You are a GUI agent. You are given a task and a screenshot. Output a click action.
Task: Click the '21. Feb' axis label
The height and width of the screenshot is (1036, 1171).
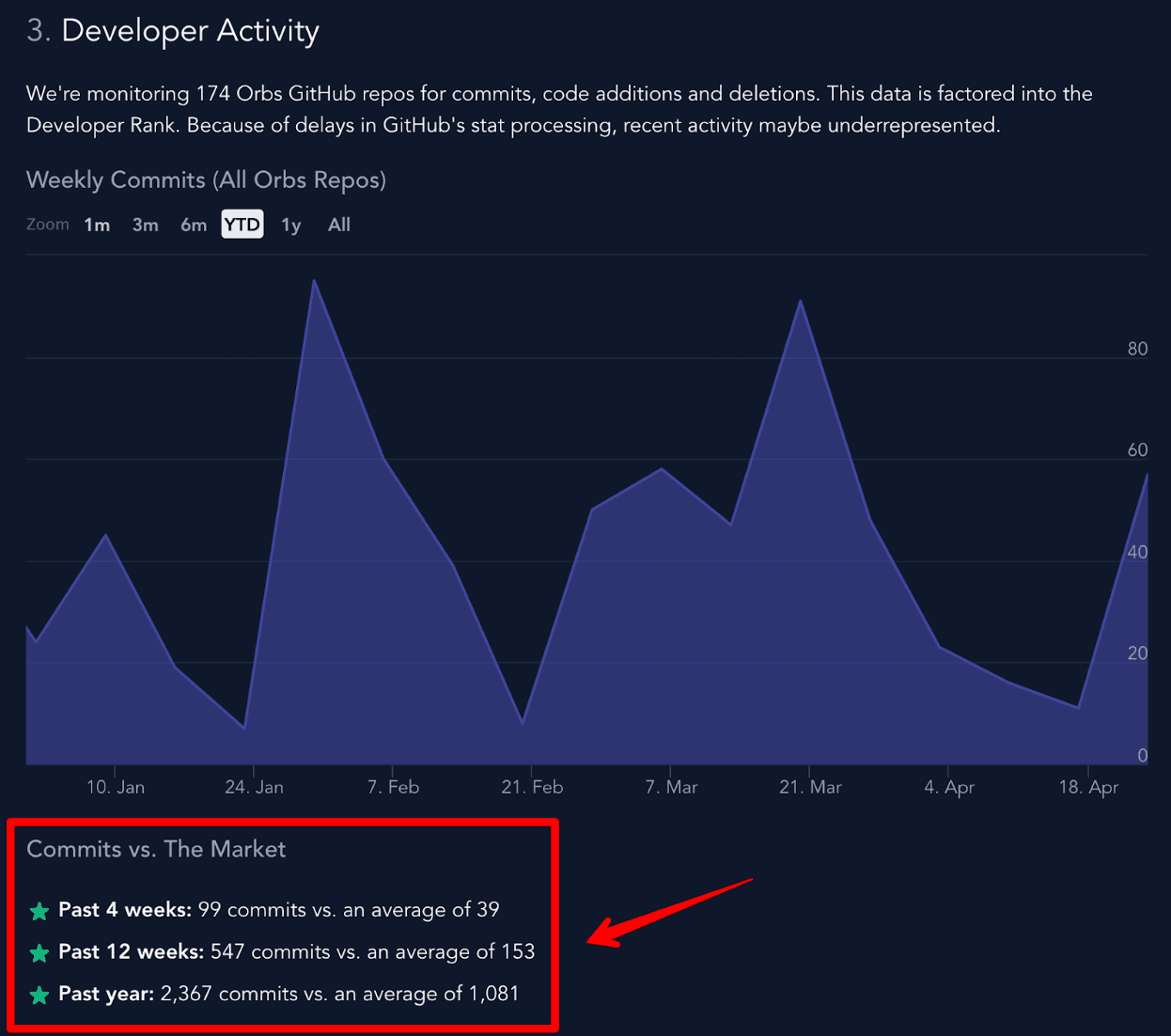532,787
